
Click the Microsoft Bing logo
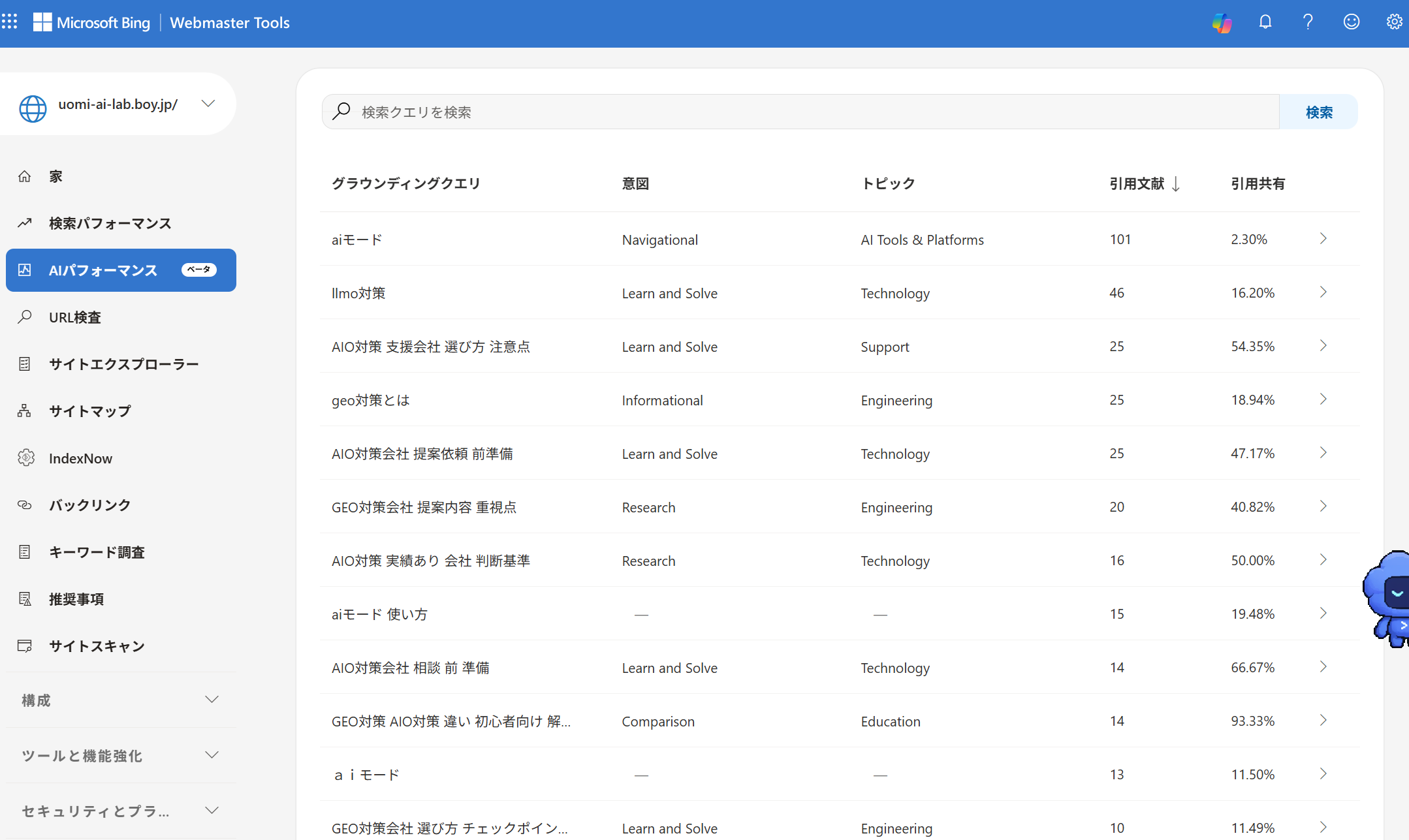91,22
